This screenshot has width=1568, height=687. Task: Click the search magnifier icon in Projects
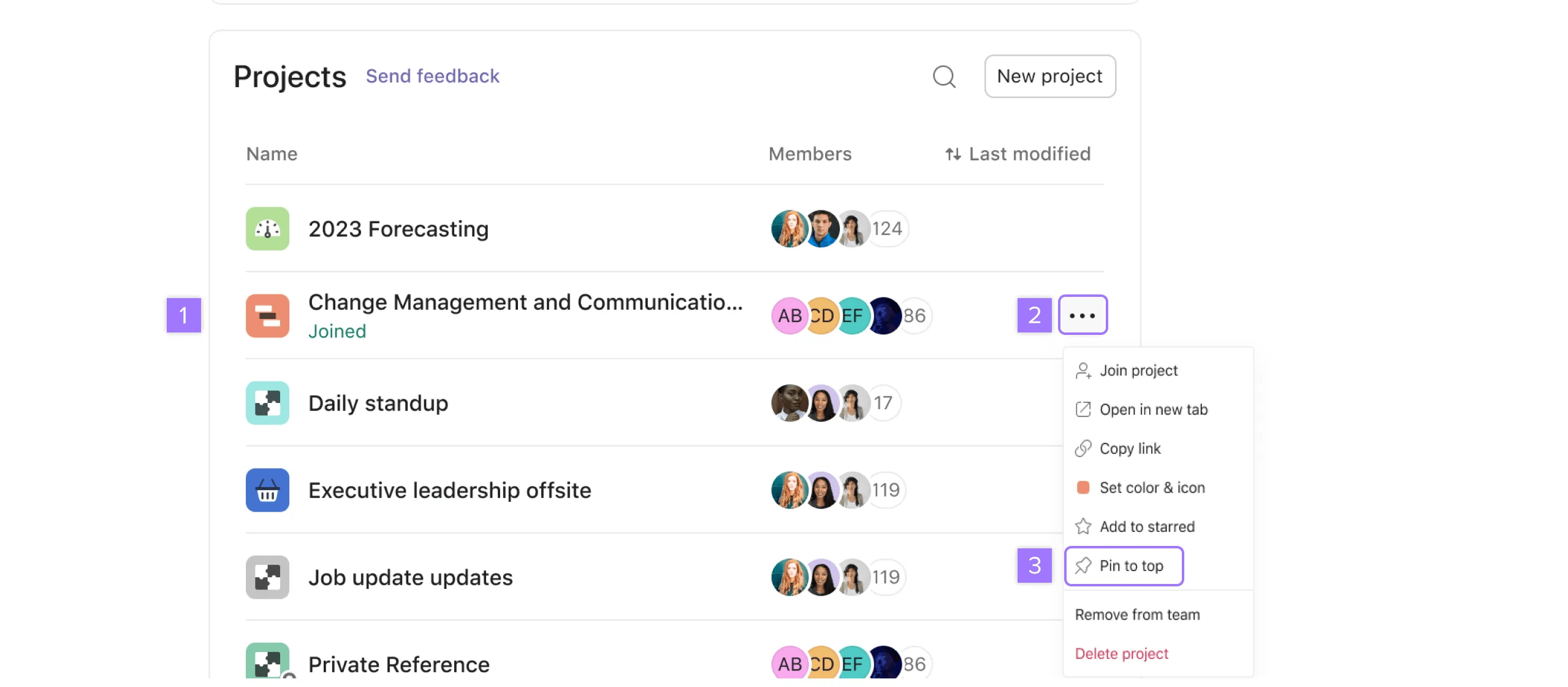click(x=944, y=77)
